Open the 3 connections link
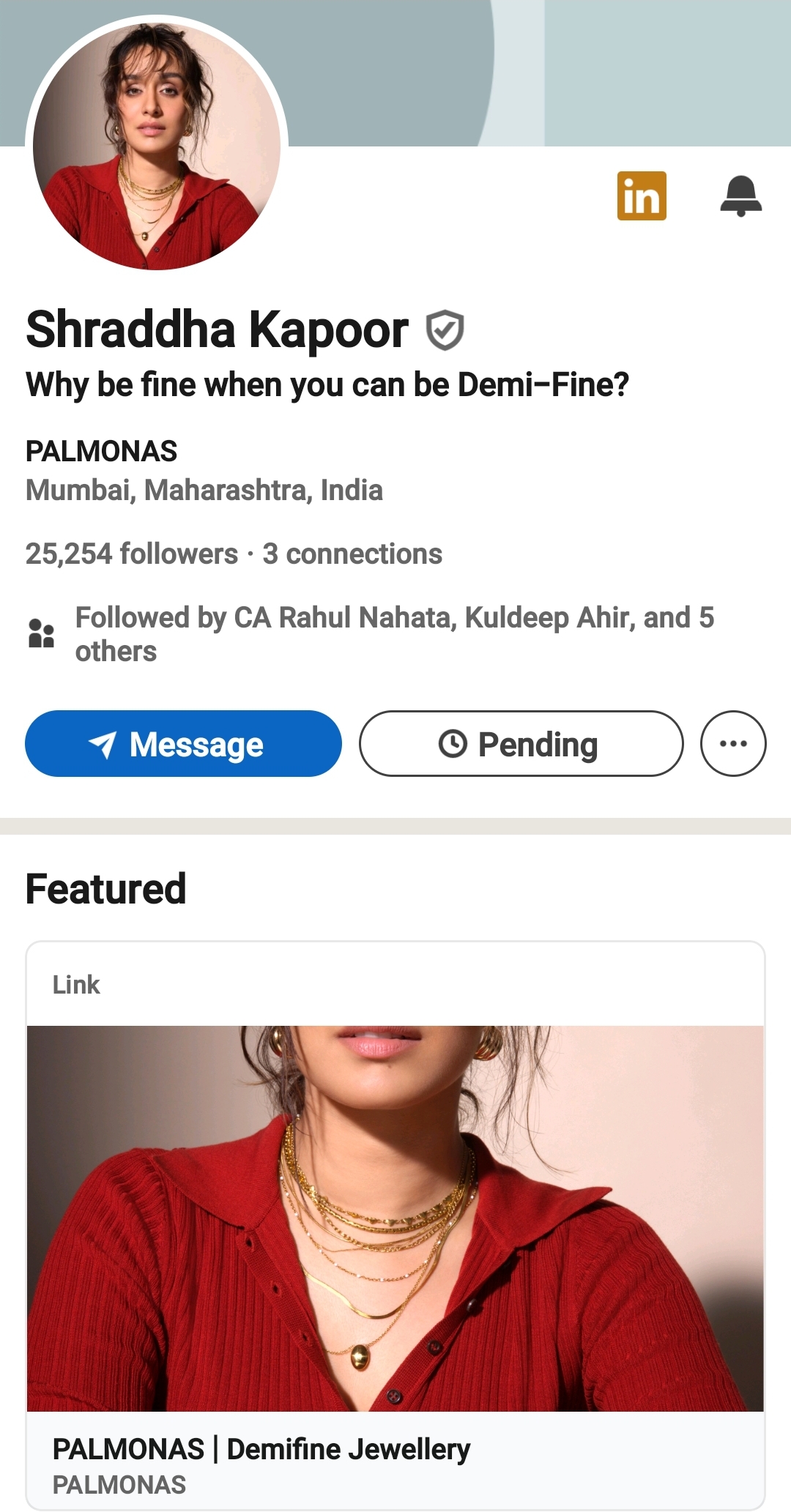This screenshot has width=791, height=1512. (352, 554)
